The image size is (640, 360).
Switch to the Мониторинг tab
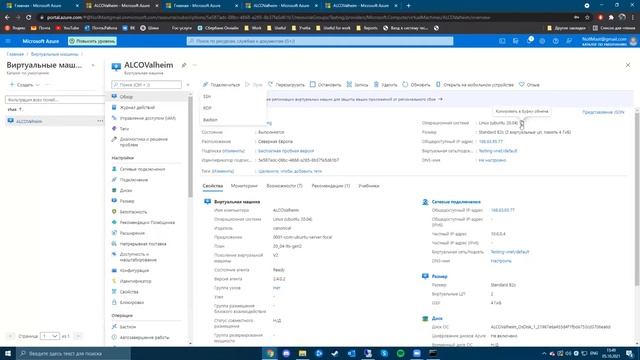pyautogui.click(x=244, y=186)
